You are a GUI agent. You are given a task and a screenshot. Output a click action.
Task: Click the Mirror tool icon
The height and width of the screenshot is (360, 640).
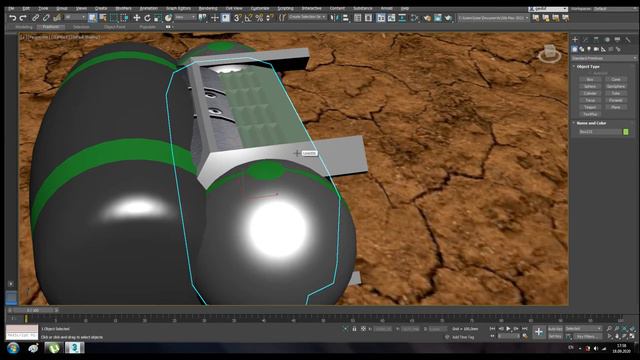click(335, 18)
